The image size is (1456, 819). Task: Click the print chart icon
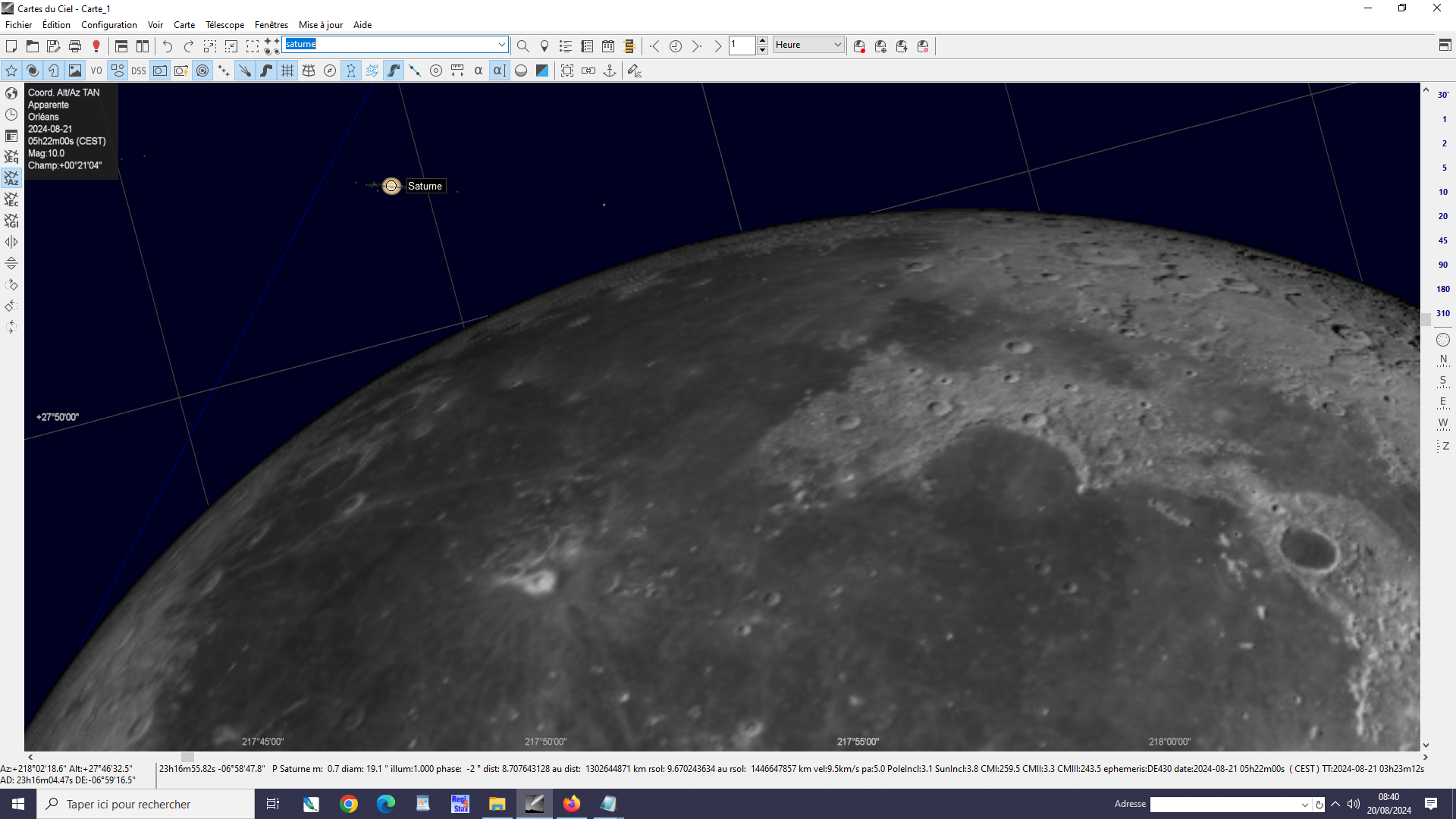75,46
